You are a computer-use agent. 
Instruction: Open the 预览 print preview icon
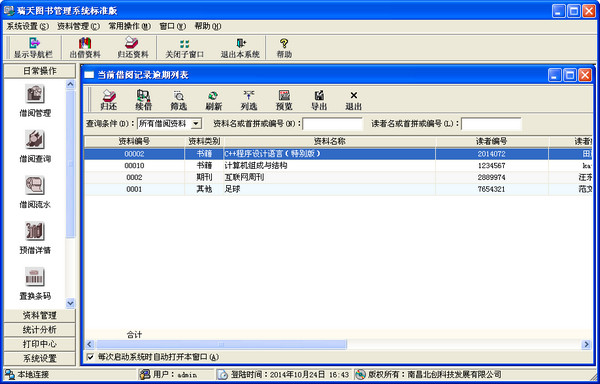284,101
